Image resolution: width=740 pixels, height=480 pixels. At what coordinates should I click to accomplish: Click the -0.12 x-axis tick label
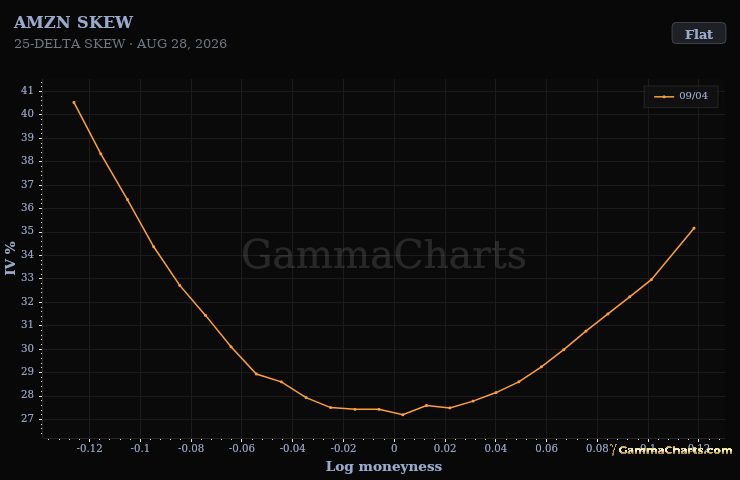tap(89, 448)
